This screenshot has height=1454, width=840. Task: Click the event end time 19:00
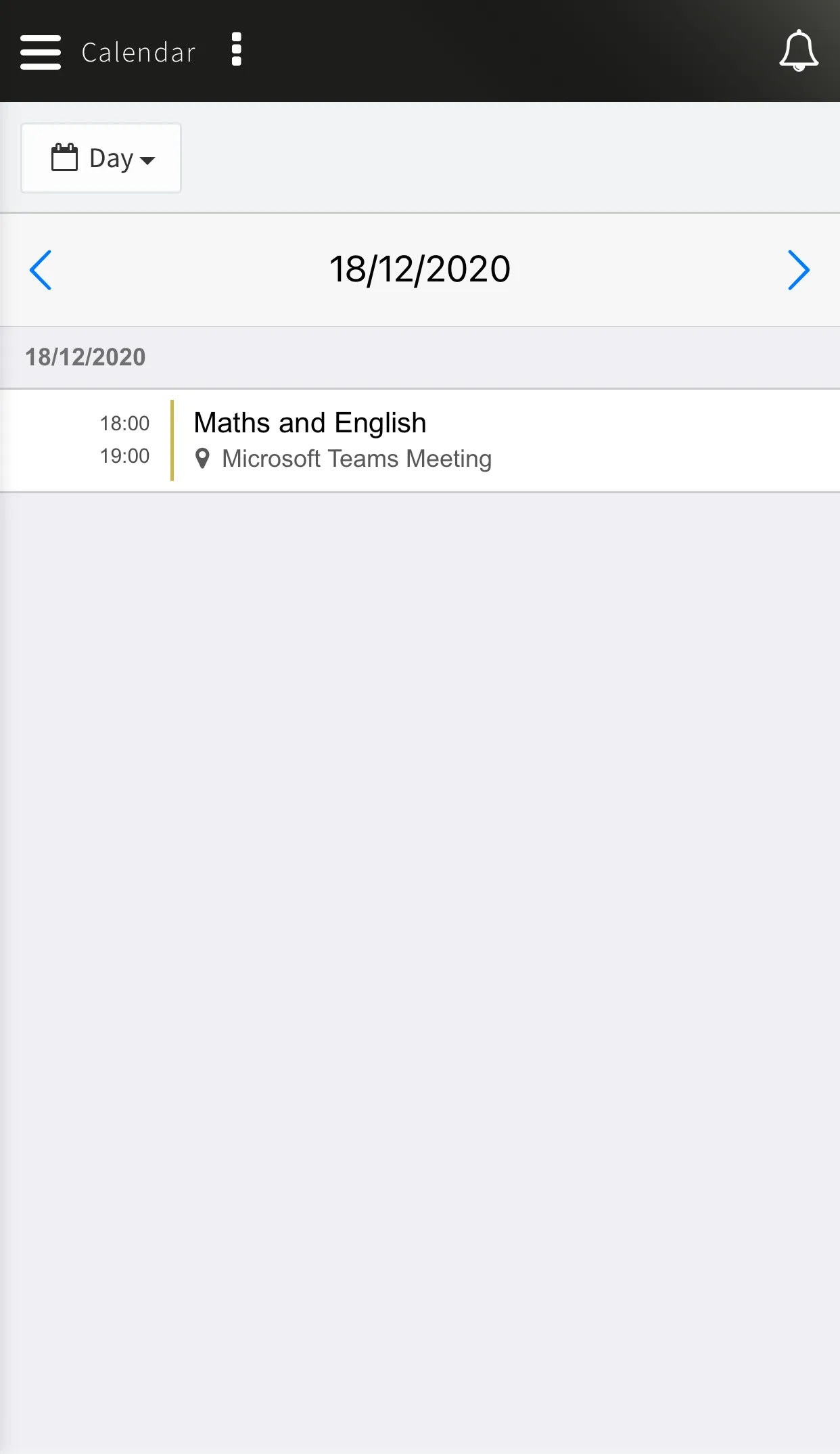[x=124, y=456]
